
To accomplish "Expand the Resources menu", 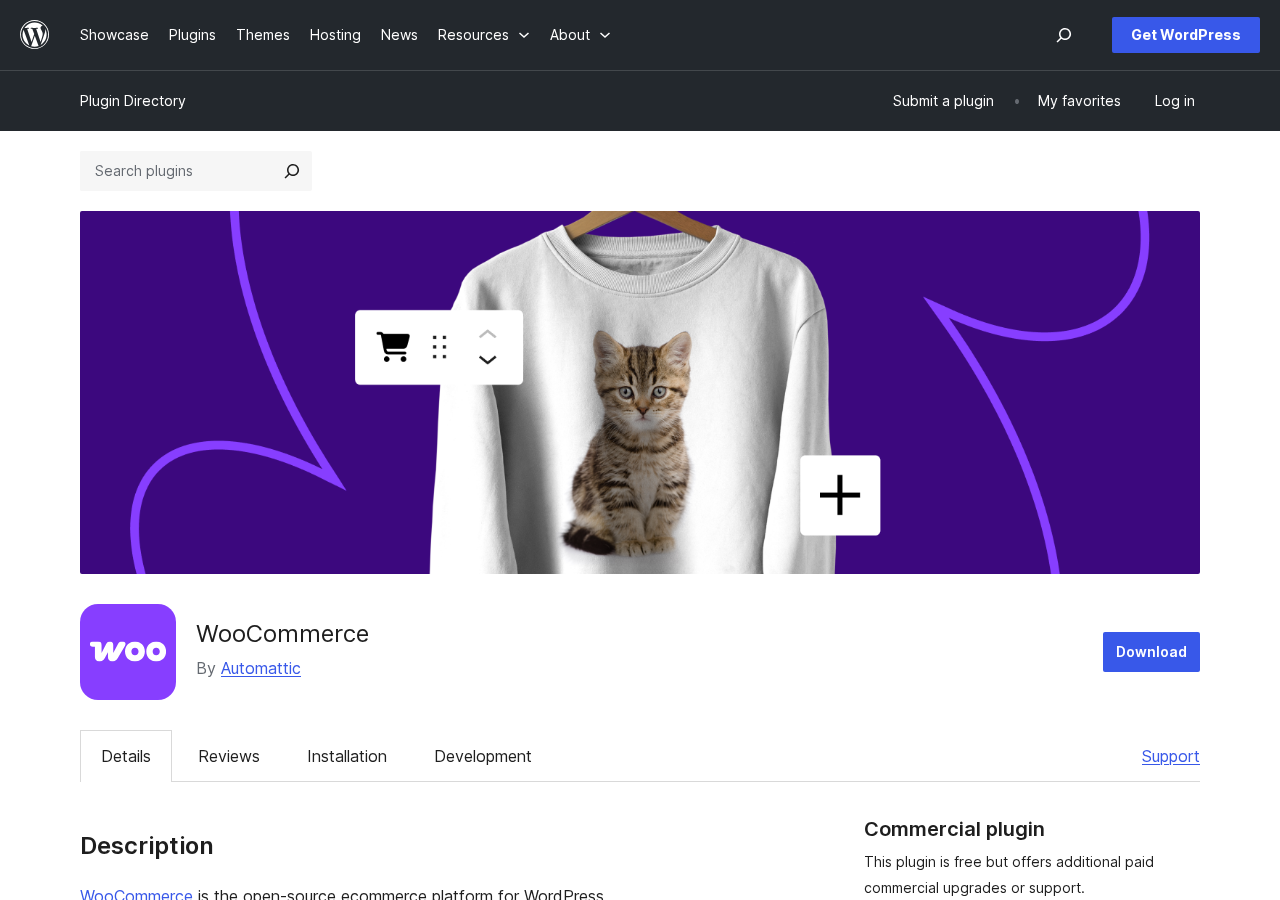I will [484, 35].
